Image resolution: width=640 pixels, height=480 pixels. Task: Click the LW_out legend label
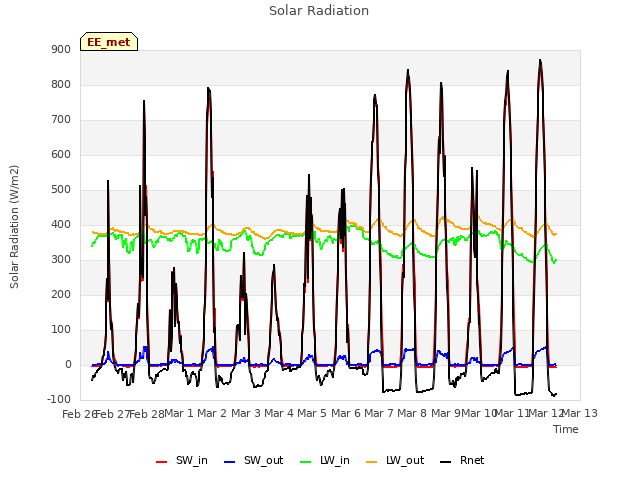[x=405, y=460]
